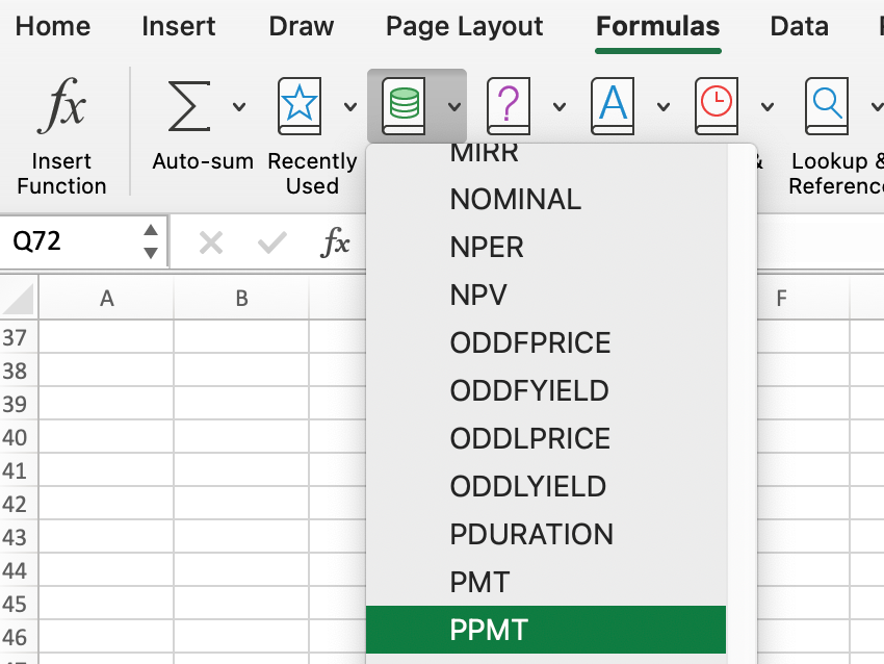Viewport: 884px width, 664px height.
Task: Open the Logical functions question mark icon
Action: click(x=508, y=106)
